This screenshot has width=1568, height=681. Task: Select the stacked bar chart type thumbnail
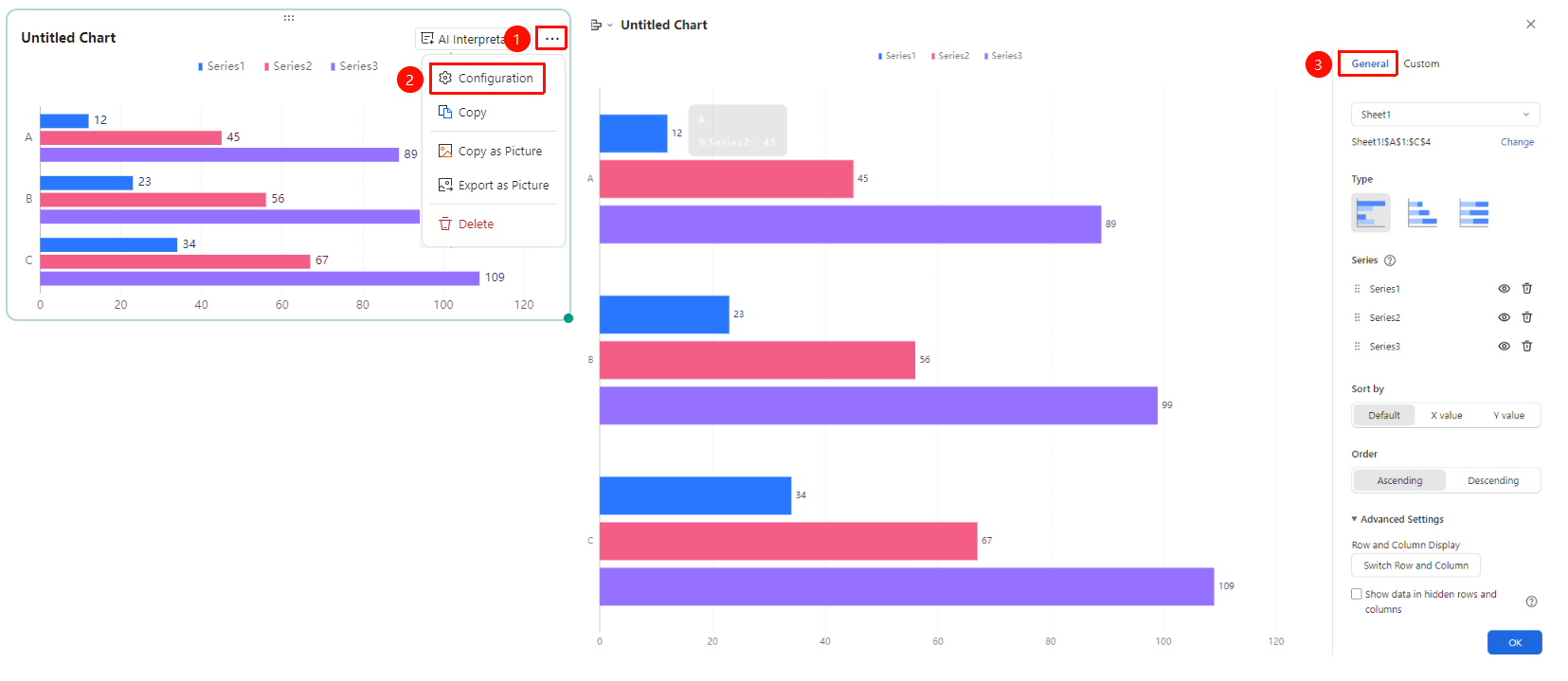[x=1422, y=213]
